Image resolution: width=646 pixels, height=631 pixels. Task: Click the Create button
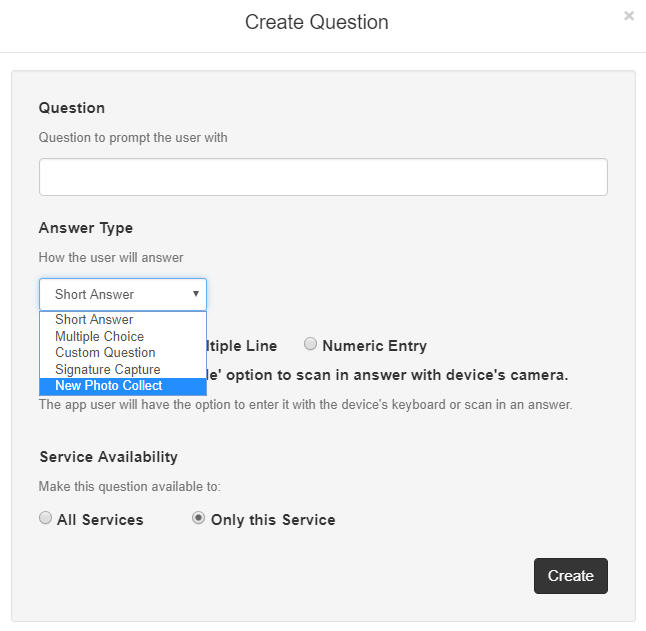point(571,576)
